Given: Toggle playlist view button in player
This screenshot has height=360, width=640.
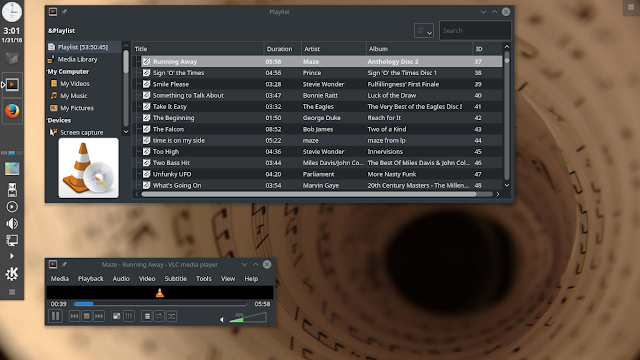Looking at the screenshot, I should point(147,316).
